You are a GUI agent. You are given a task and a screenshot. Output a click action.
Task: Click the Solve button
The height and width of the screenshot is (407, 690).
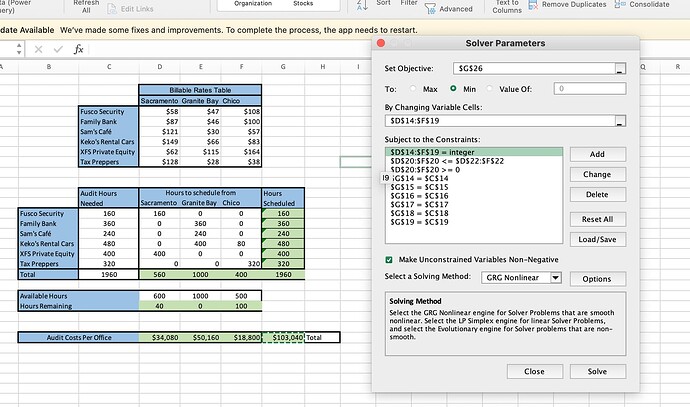point(598,371)
